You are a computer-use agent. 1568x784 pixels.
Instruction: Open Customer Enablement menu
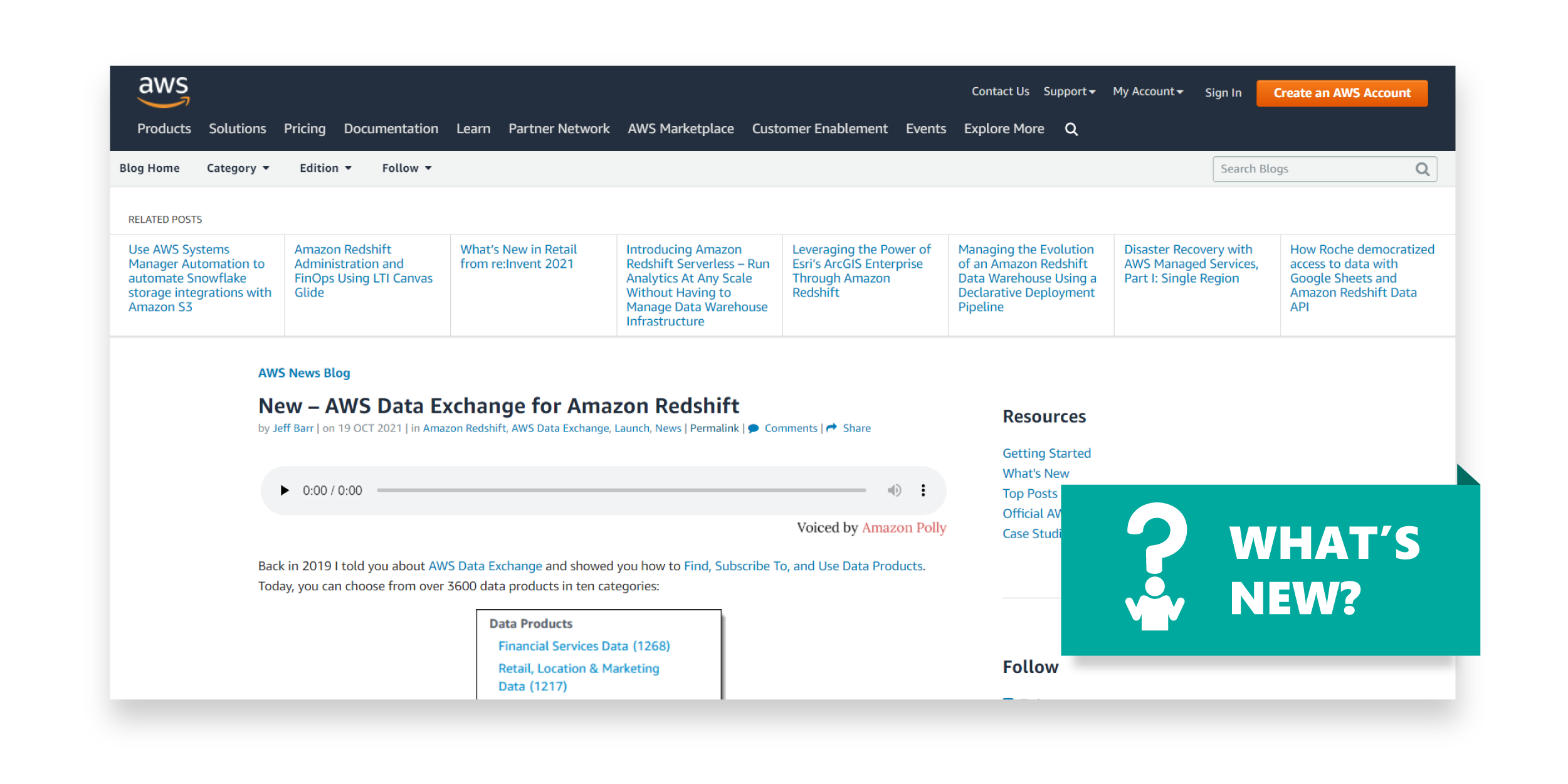click(x=820, y=129)
